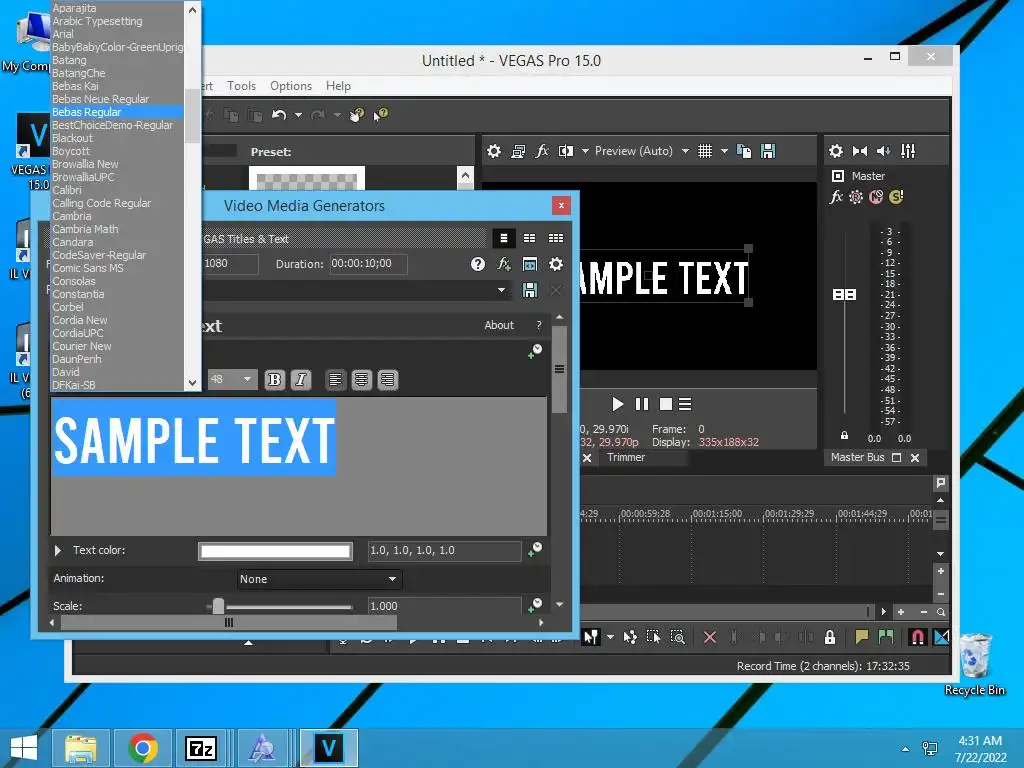Align text left in Titles & Text
1024x768 pixels.
335,379
